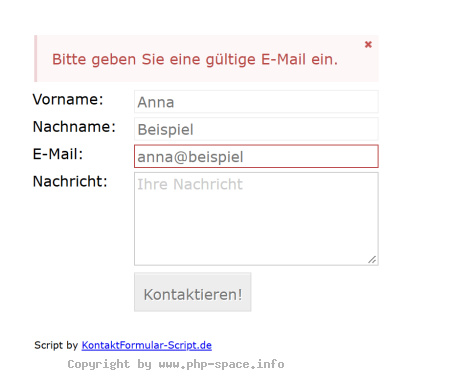Click into the Ihre Nachricht textarea

[x=256, y=219]
